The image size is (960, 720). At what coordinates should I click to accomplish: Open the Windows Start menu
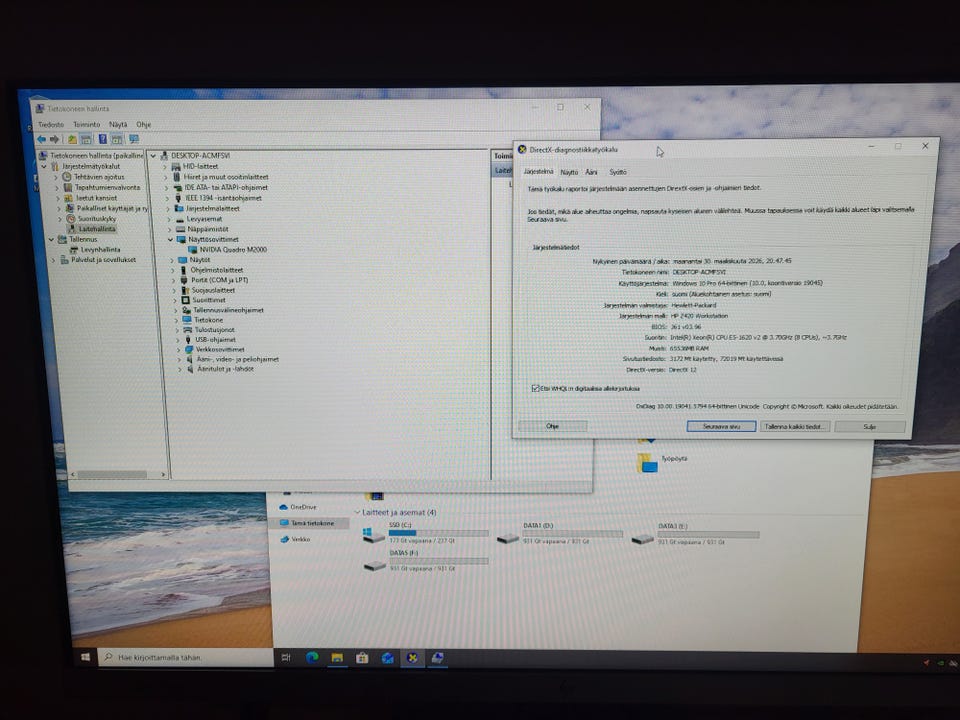tap(85, 657)
